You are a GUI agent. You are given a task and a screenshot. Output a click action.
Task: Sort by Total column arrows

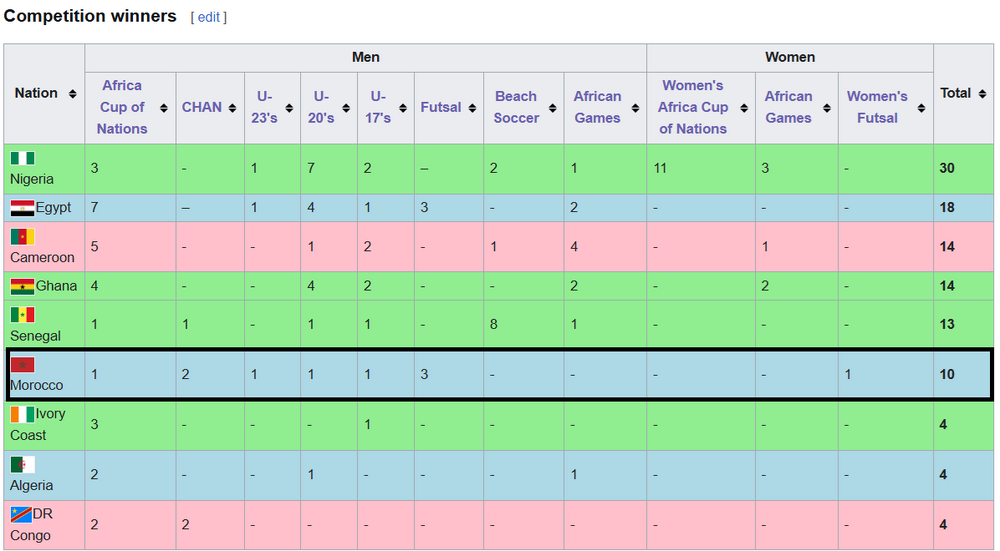coord(982,94)
